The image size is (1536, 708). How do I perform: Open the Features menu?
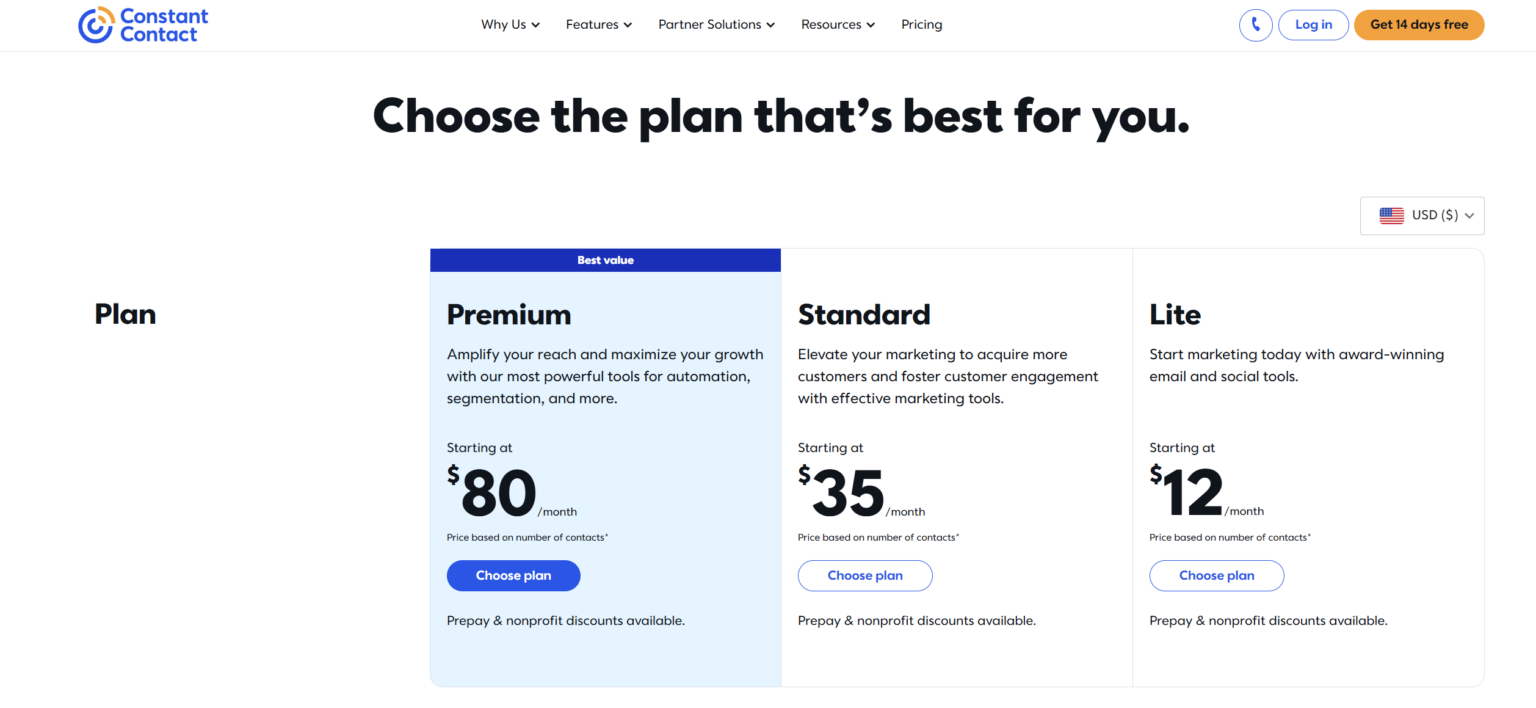(x=591, y=24)
